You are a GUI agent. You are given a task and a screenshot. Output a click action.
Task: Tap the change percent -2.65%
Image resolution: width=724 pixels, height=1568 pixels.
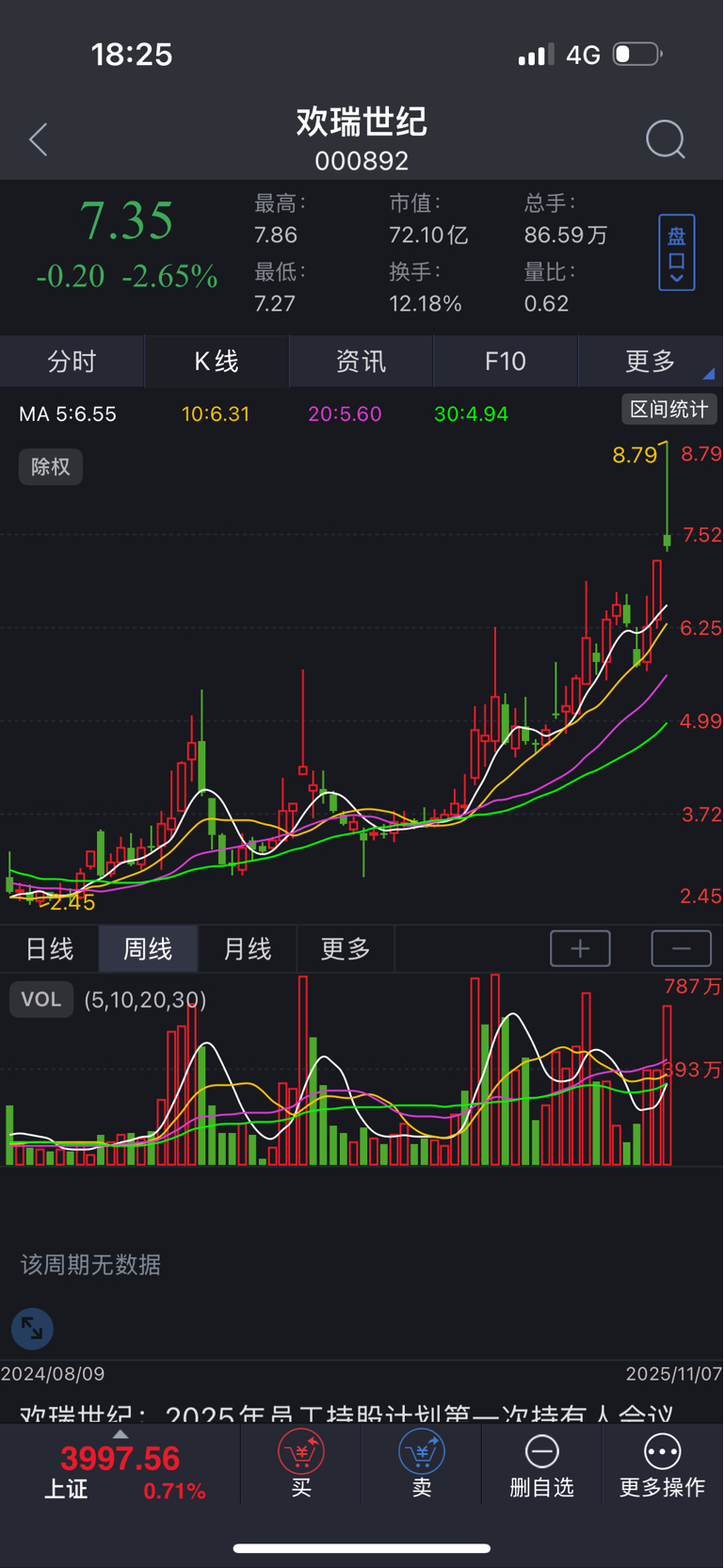pos(170,276)
